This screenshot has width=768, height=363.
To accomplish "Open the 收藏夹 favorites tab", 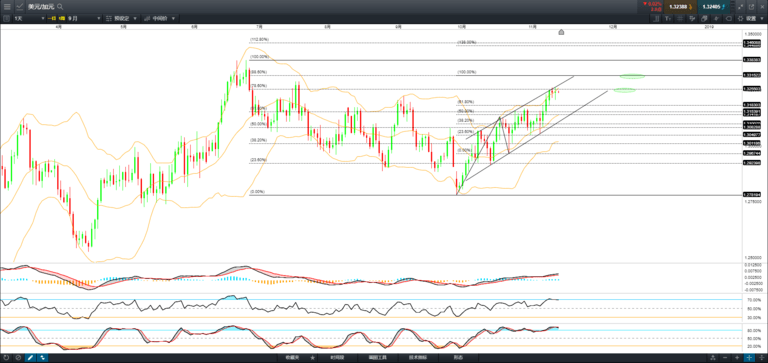I will (x=293, y=358).
